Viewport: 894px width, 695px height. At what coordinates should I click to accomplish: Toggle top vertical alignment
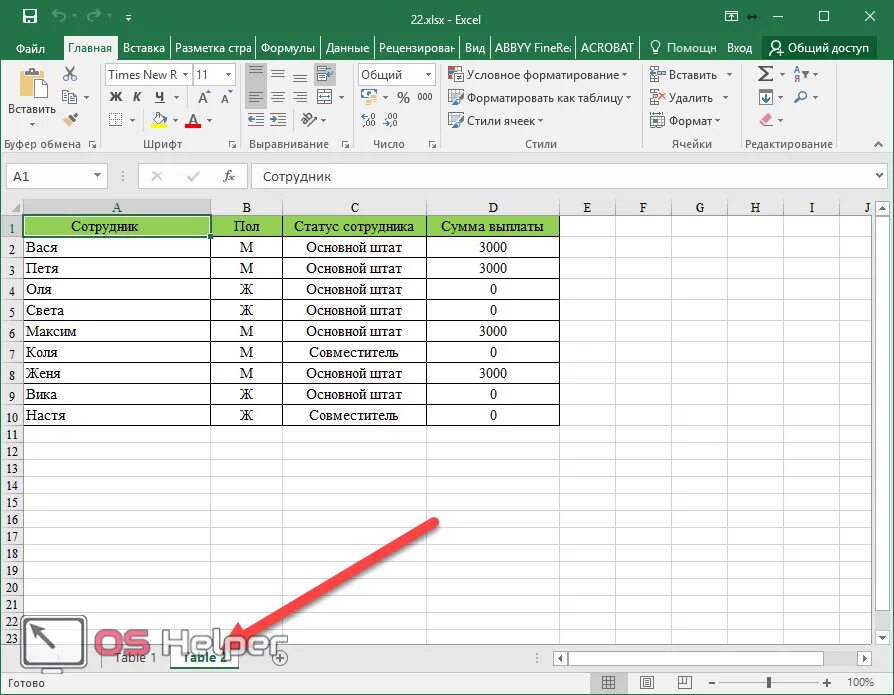255,74
